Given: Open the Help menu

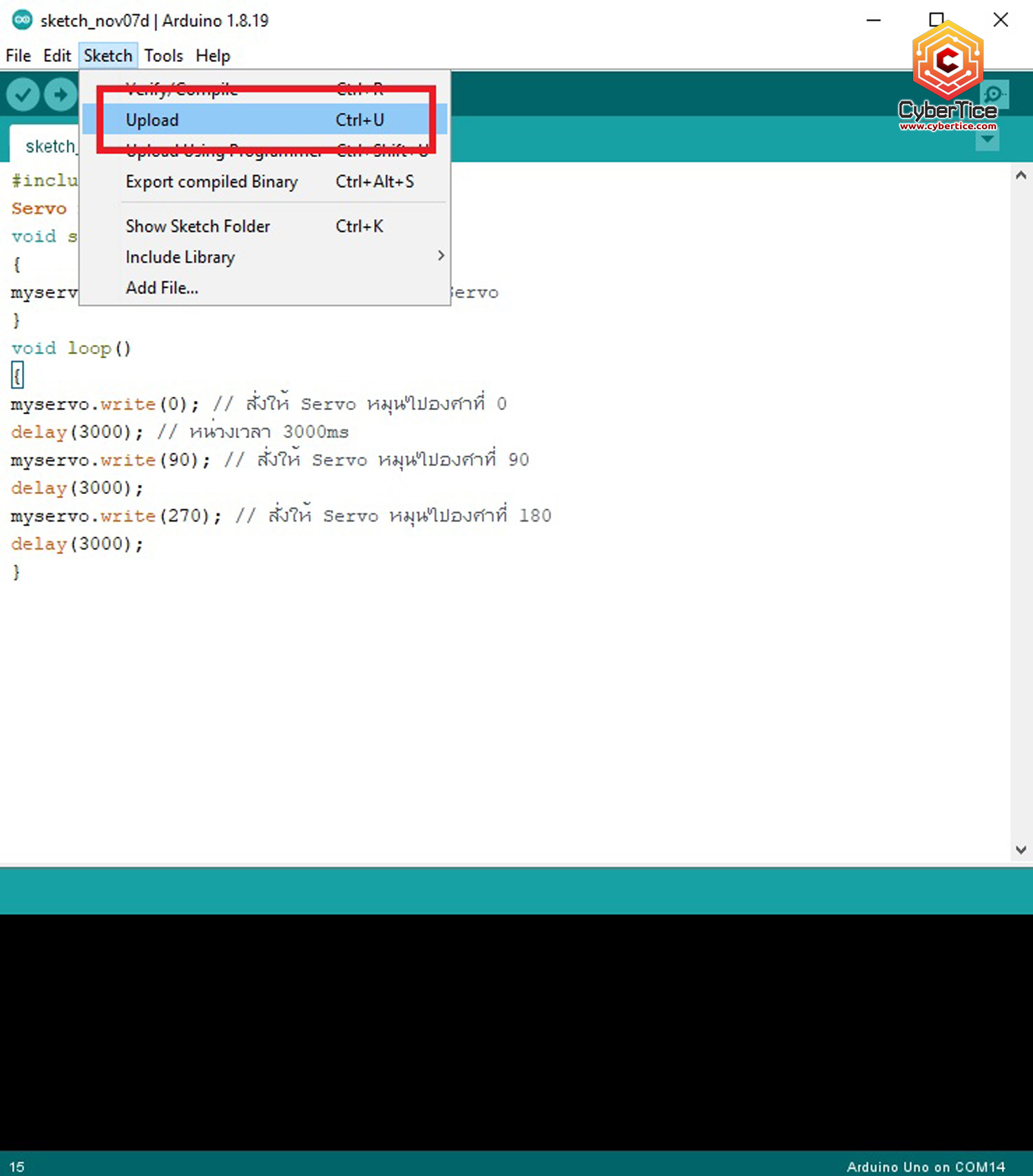Looking at the screenshot, I should point(213,56).
